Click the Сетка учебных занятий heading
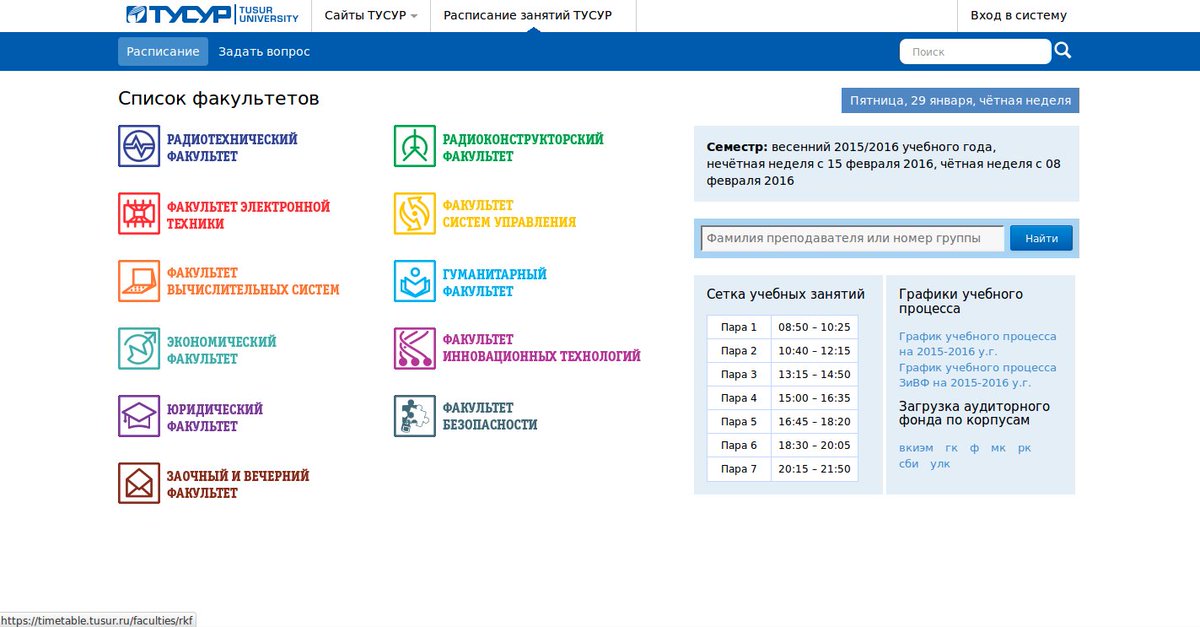Screen dimensions: 1200x627 786,294
